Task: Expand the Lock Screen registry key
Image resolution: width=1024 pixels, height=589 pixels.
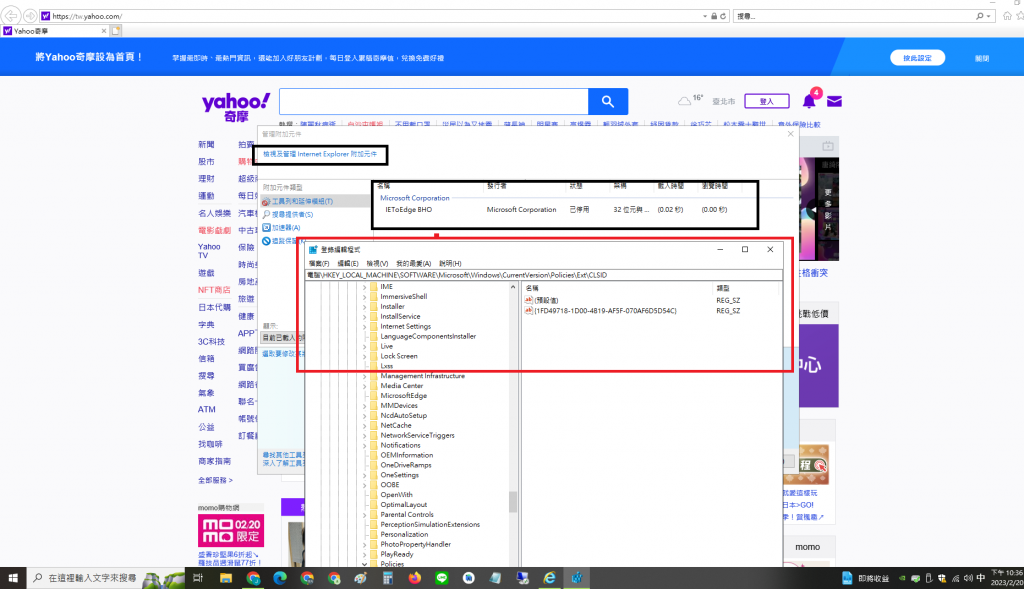Action: [364, 356]
